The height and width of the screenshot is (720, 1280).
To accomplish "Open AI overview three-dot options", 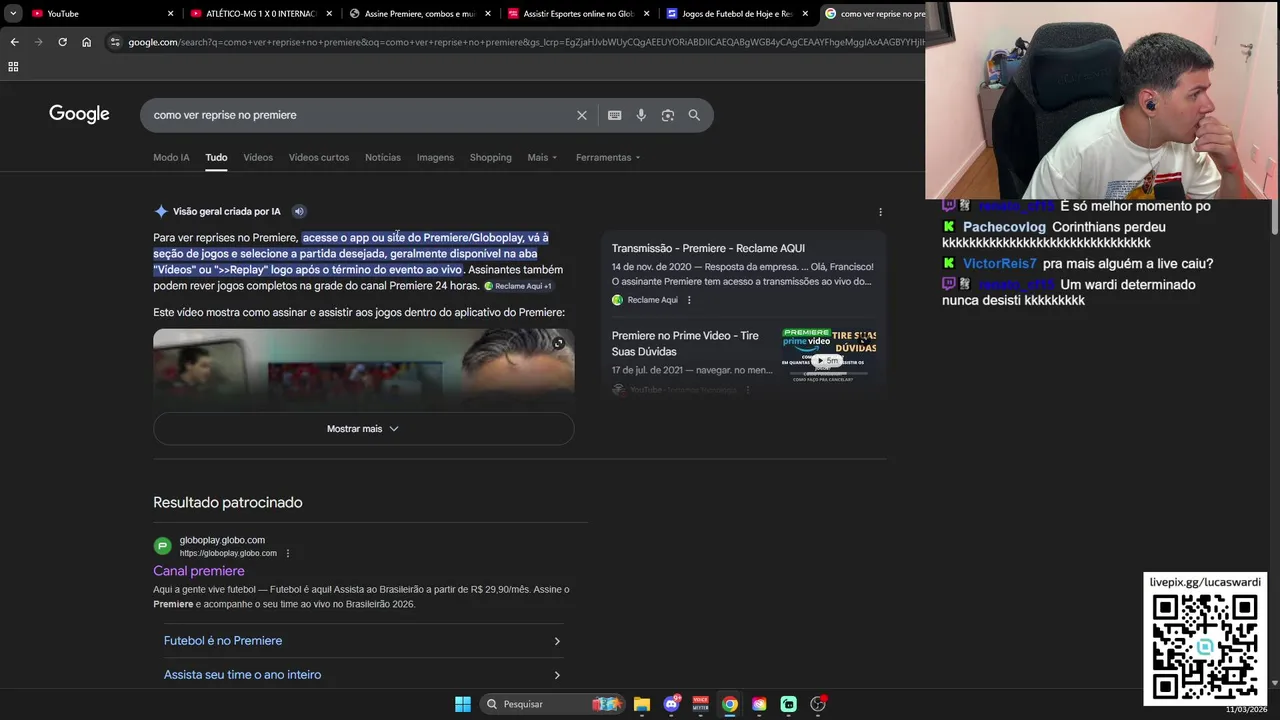I will pyautogui.click(x=880, y=212).
